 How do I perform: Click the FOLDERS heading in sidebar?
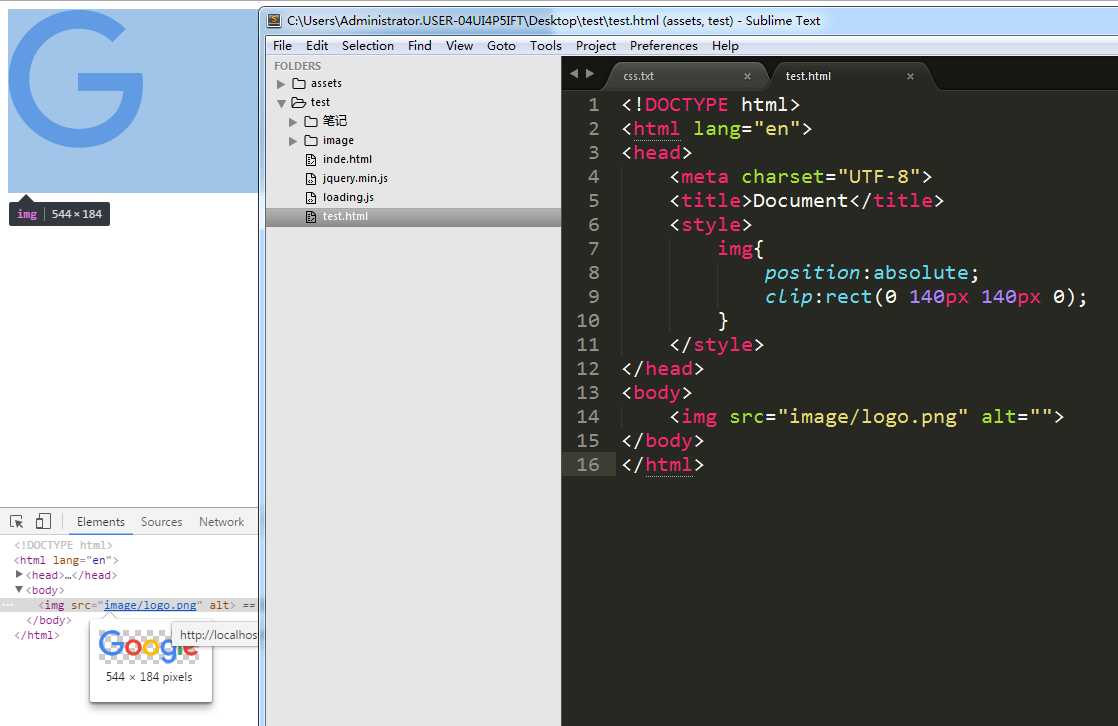pos(297,66)
